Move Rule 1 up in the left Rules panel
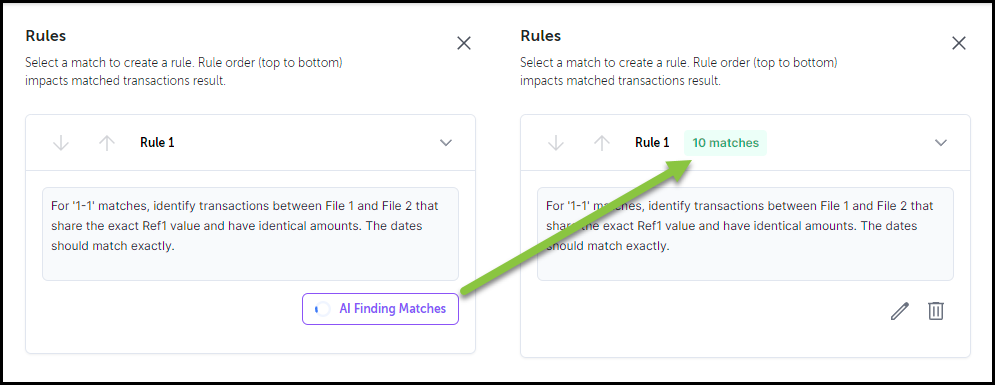 point(107,143)
